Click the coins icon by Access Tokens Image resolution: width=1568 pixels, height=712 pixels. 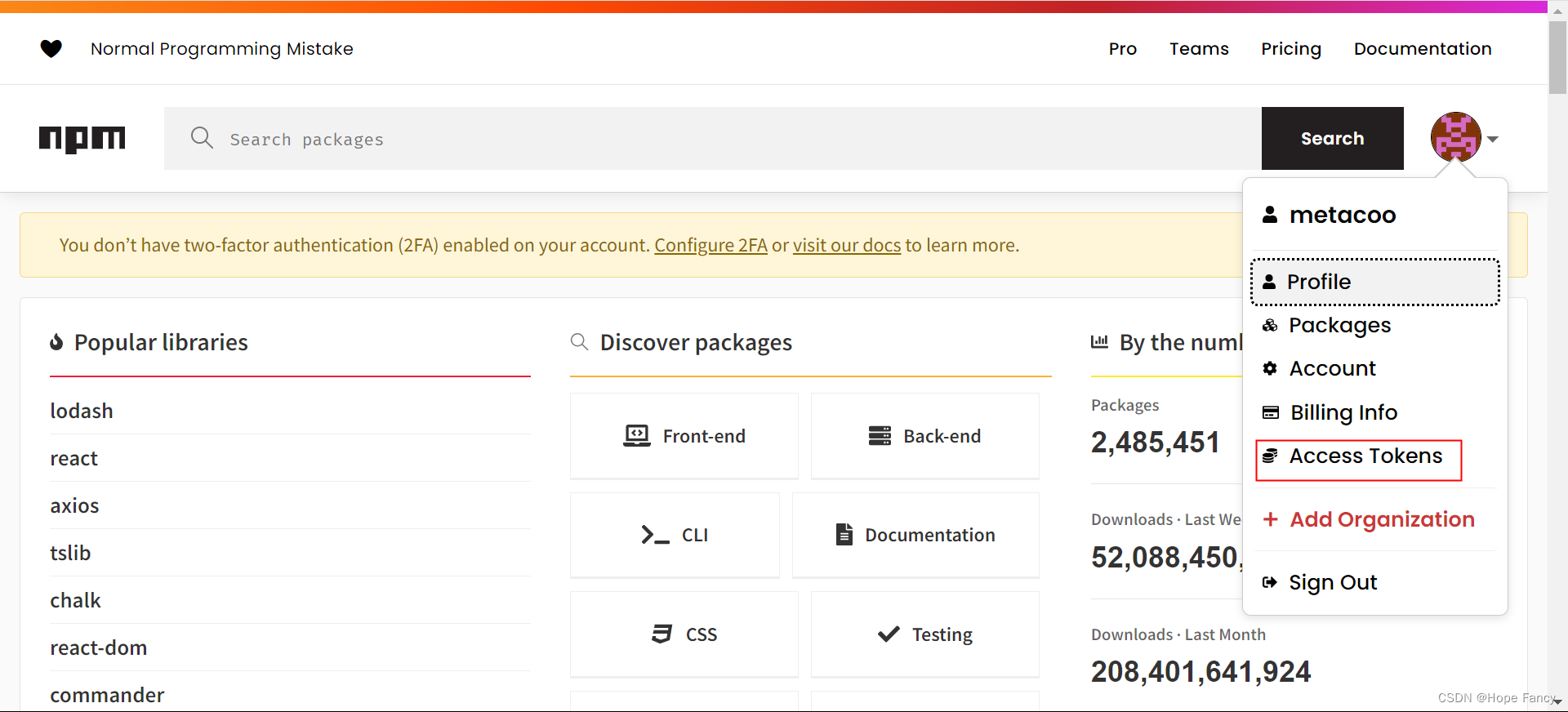pyautogui.click(x=1270, y=456)
